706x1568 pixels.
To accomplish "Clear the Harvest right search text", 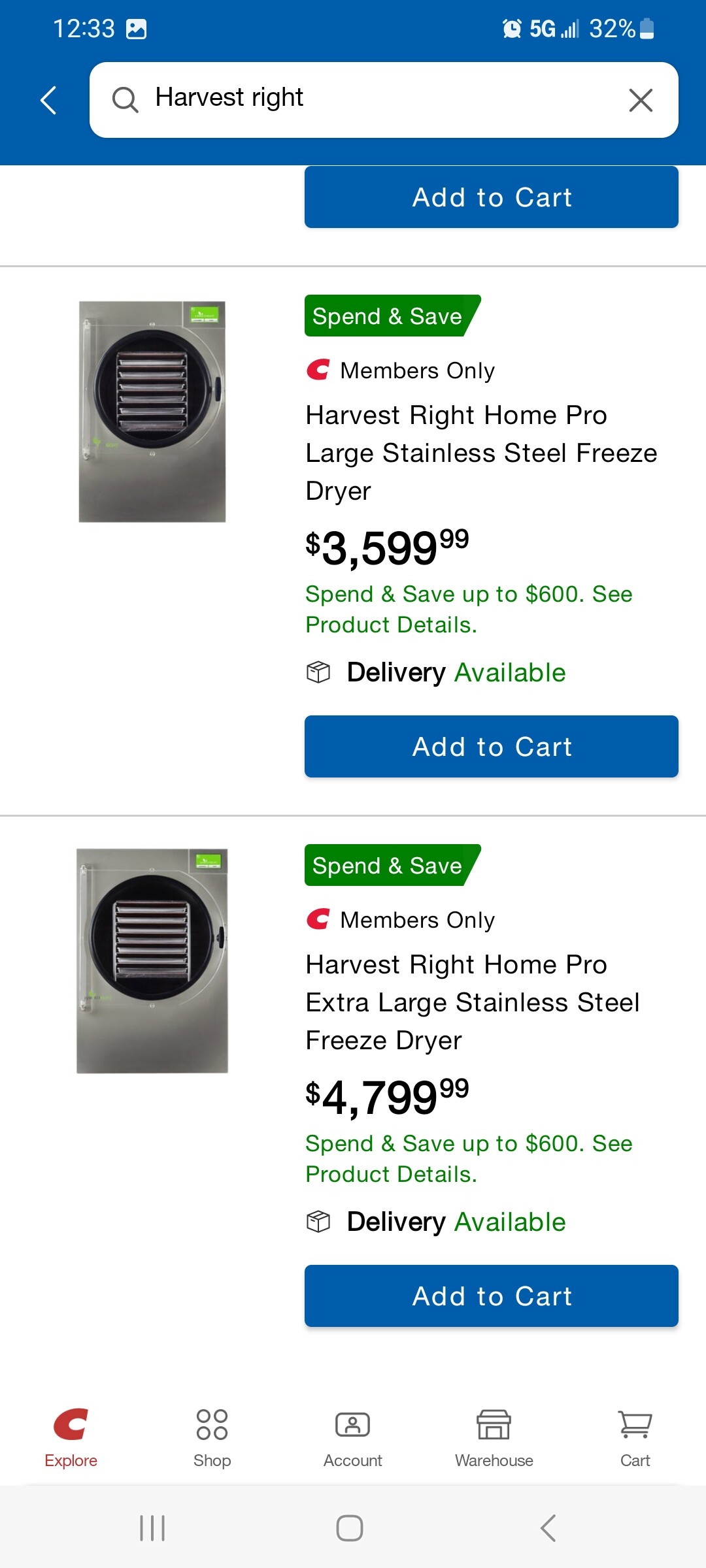I will [641, 101].
